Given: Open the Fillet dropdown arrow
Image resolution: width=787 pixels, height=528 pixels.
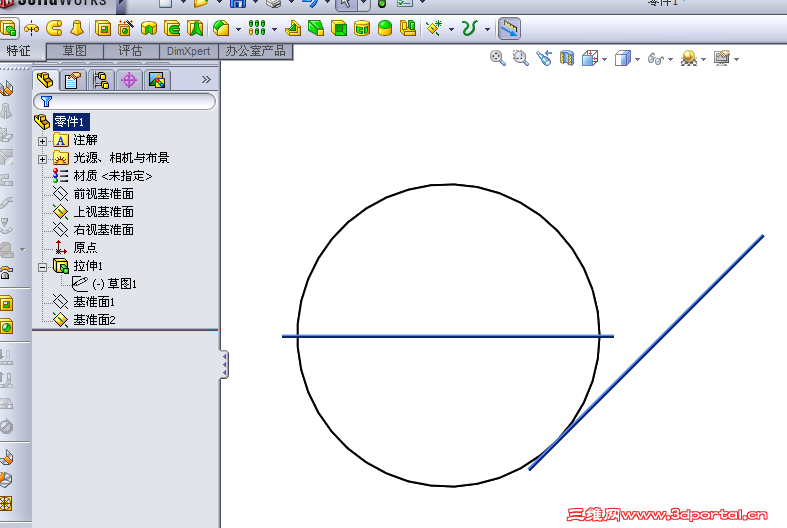Looking at the screenshot, I should [x=238, y=29].
